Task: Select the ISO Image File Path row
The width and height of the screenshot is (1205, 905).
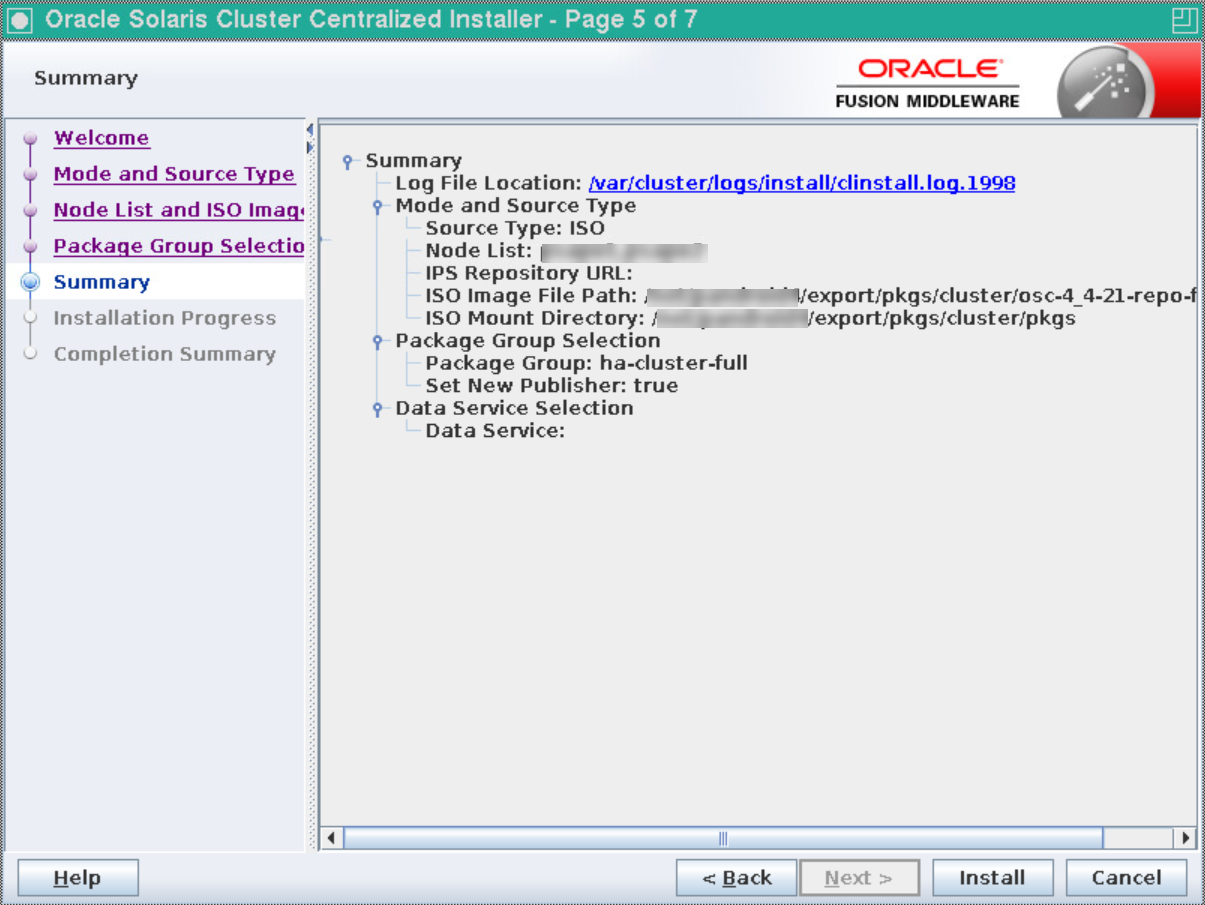Action: pos(810,296)
